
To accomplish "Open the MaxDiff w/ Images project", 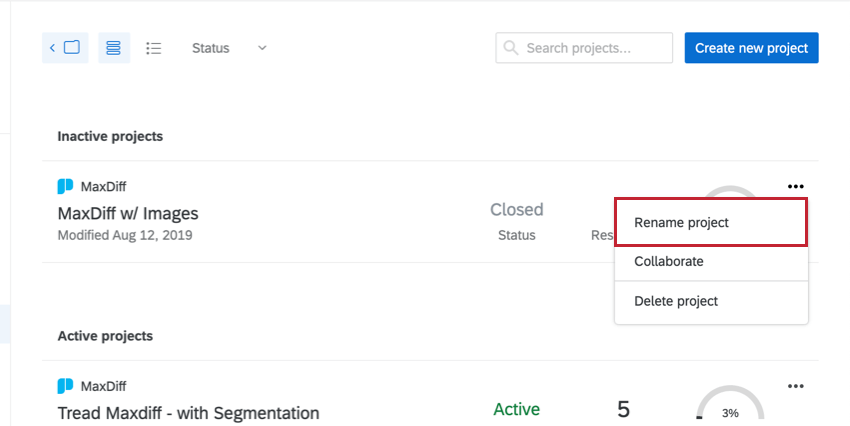I will coord(128,214).
